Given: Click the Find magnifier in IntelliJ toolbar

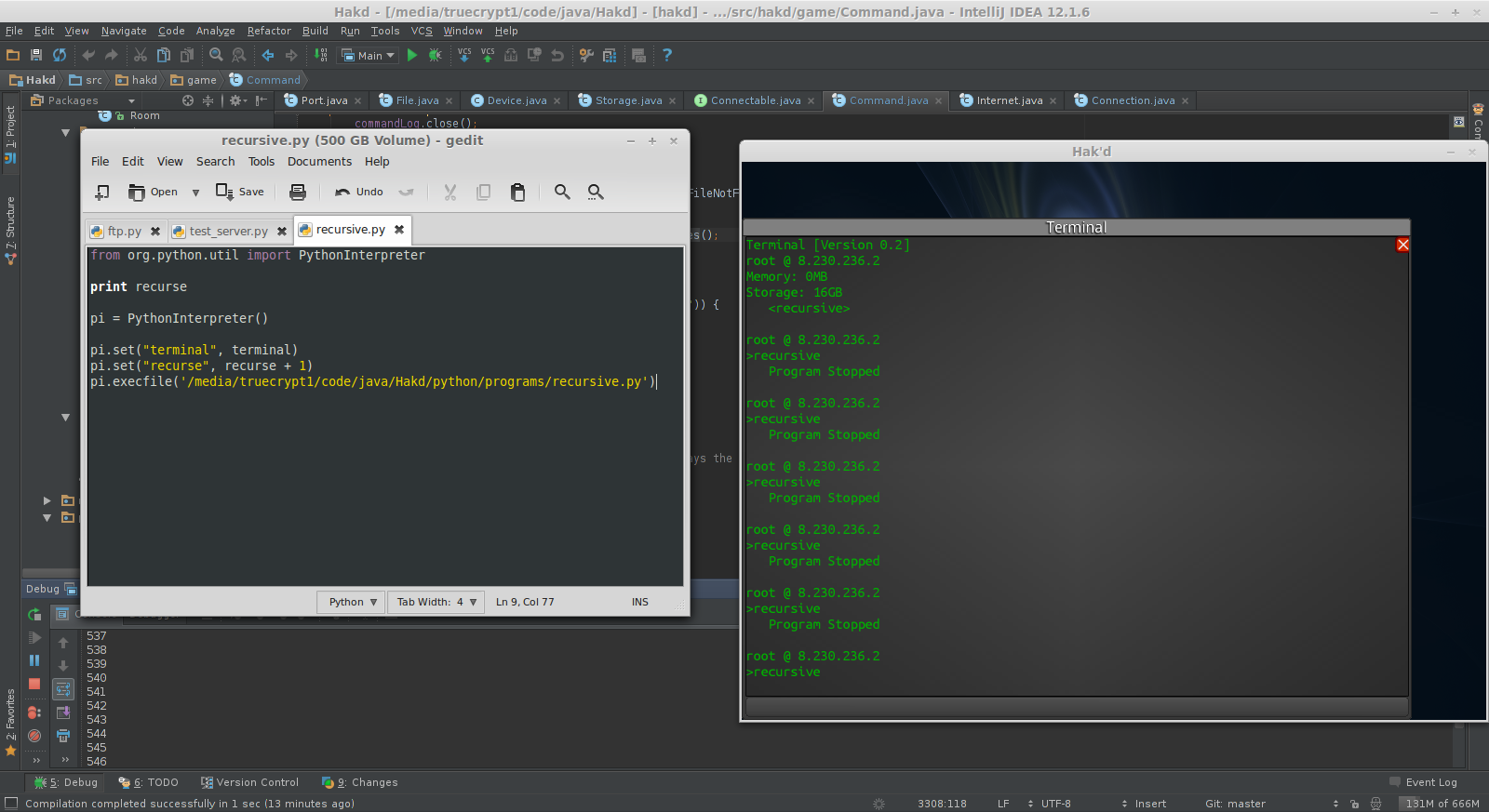Looking at the screenshot, I should coord(216,56).
